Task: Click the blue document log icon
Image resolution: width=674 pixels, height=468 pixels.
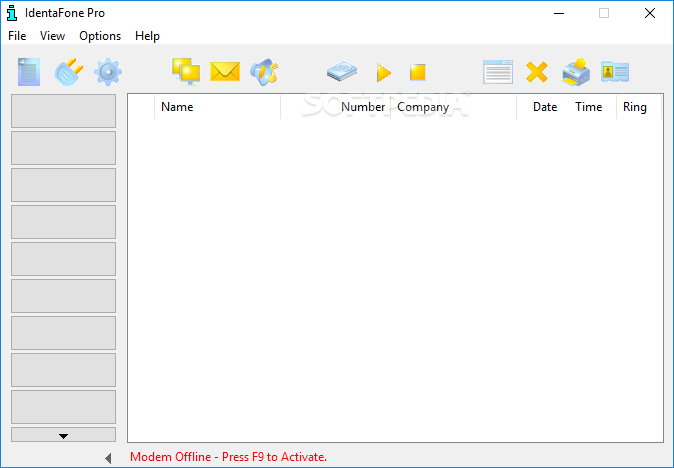Action: pyautogui.click(x=29, y=72)
